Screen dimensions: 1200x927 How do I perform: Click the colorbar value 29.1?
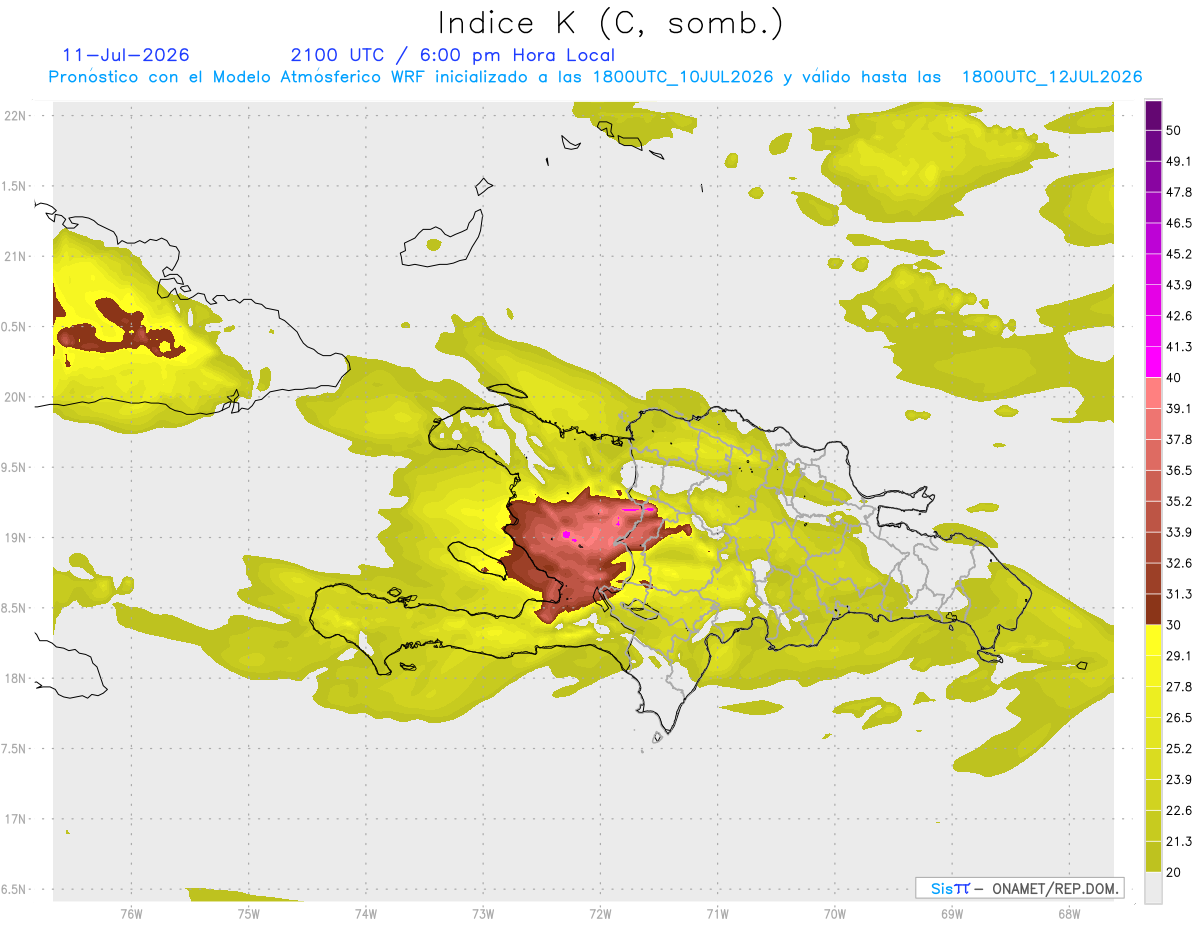1178,656
